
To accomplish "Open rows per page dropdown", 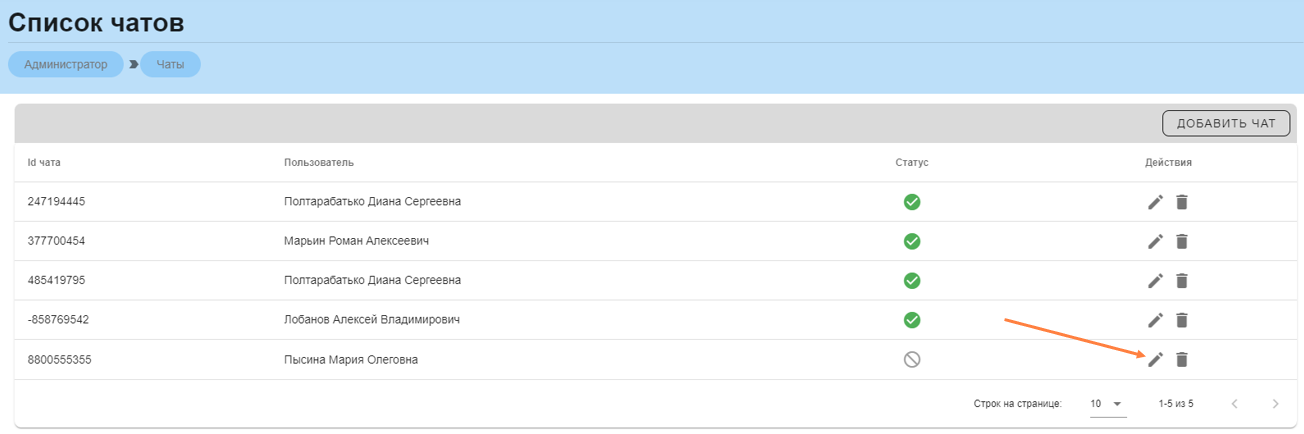I will pyautogui.click(x=1107, y=404).
